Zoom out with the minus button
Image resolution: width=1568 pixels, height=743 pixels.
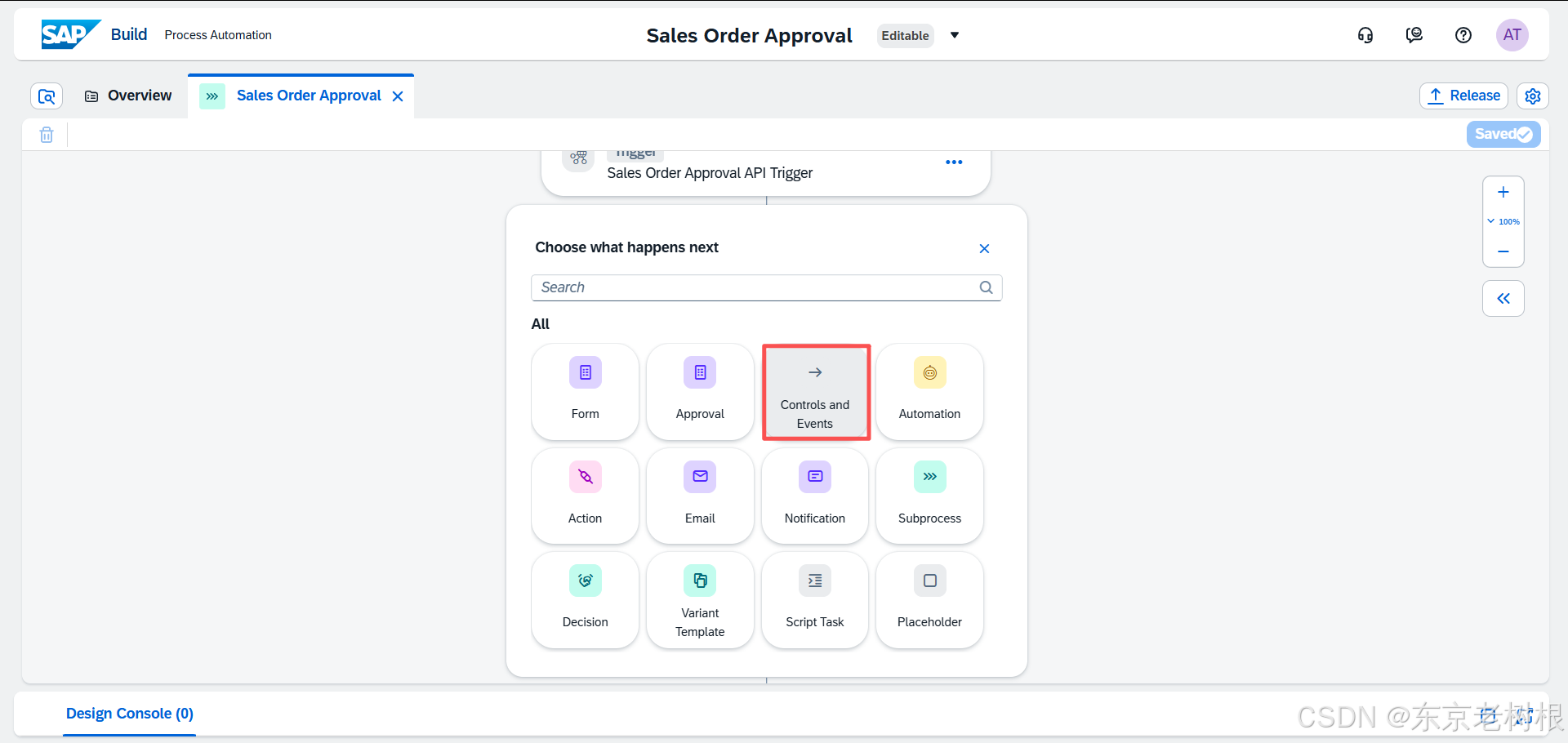tap(1503, 251)
